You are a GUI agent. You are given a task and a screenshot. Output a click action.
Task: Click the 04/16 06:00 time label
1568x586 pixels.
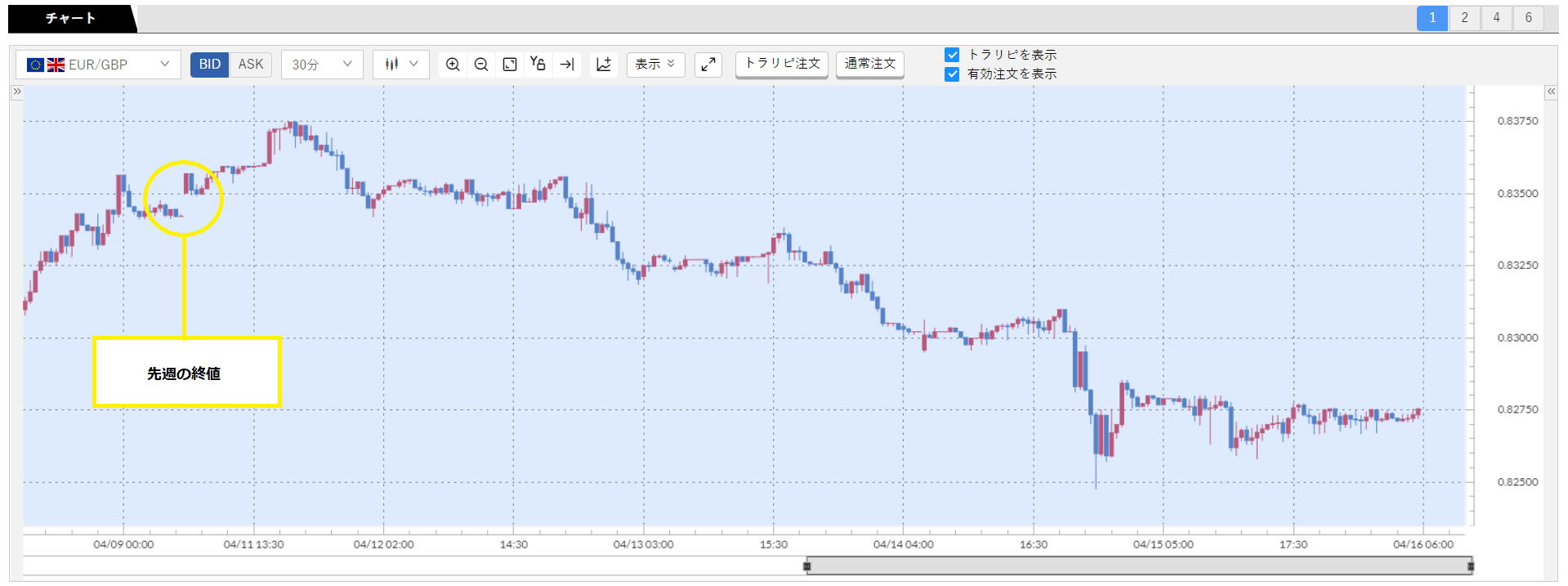pyautogui.click(x=1423, y=544)
